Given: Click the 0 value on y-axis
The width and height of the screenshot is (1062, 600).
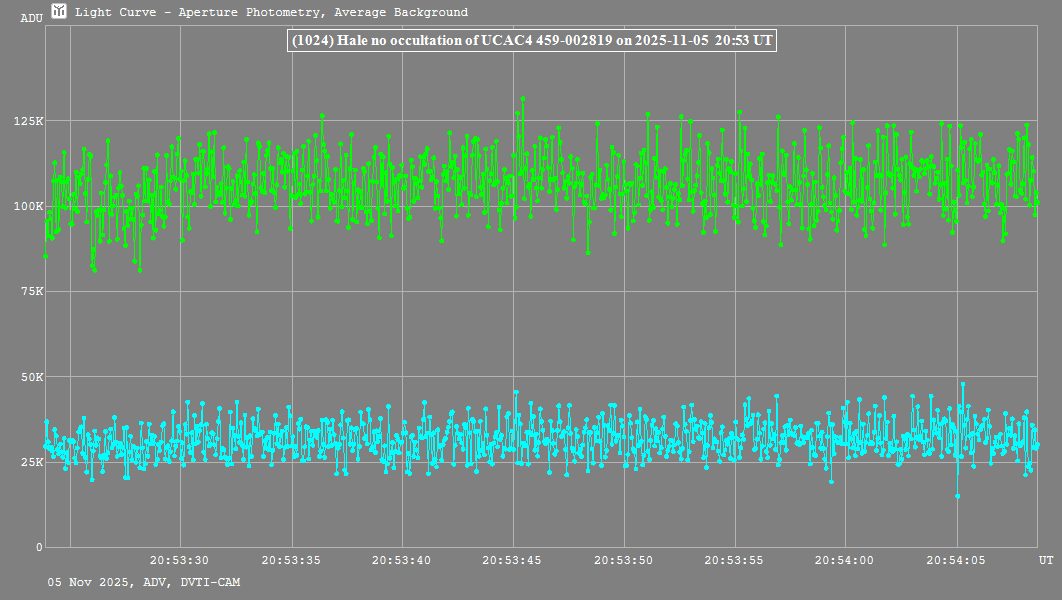Looking at the screenshot, I should tap(39, 548).
